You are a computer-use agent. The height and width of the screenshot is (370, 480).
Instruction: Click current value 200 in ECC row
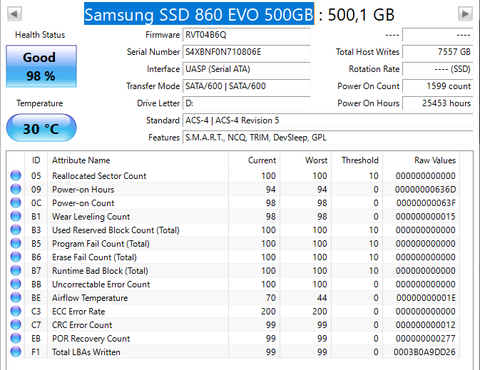pyautogui.click(x=268, y=311)
